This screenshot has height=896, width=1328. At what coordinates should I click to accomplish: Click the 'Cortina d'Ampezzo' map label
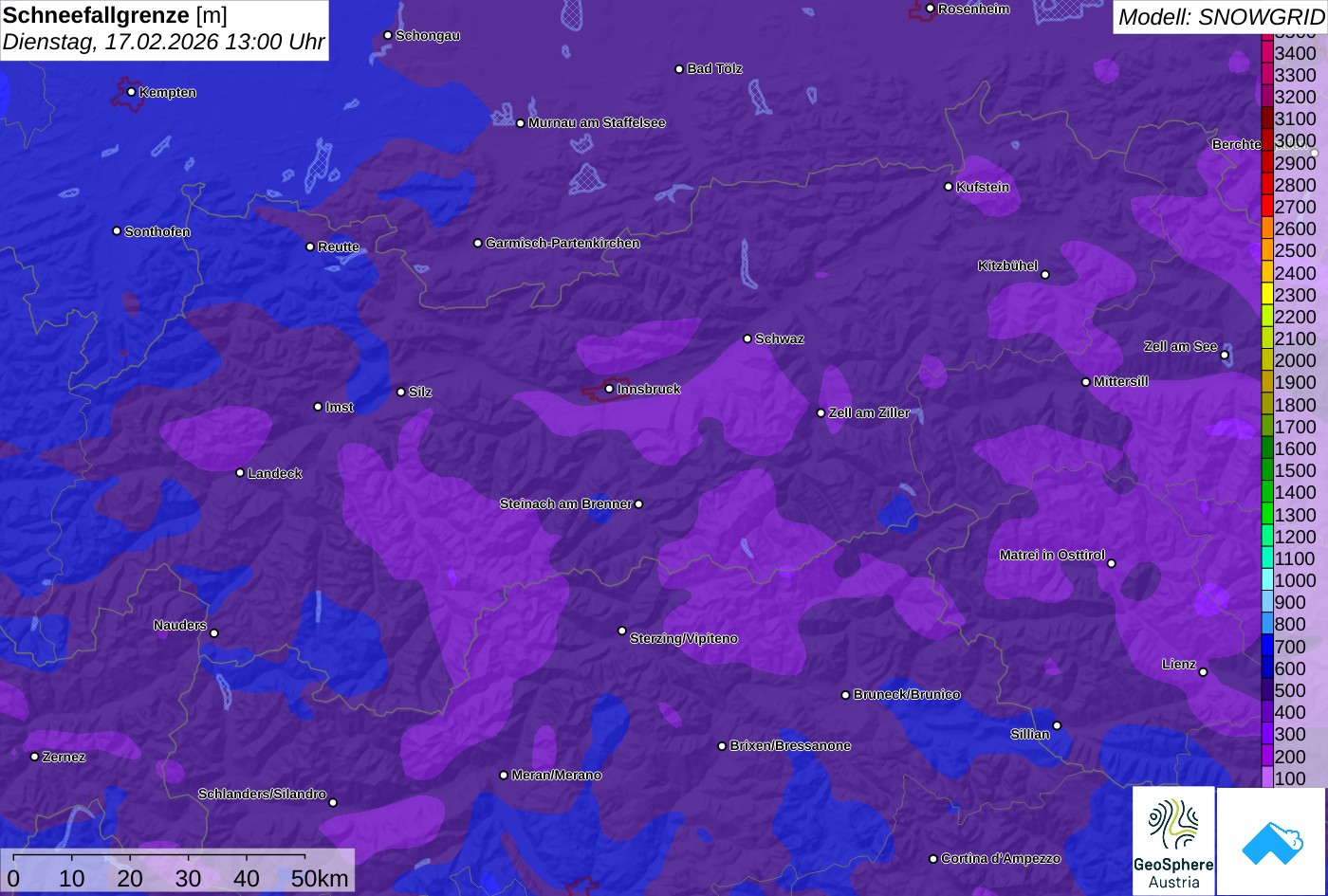(x=1001, y=859)
